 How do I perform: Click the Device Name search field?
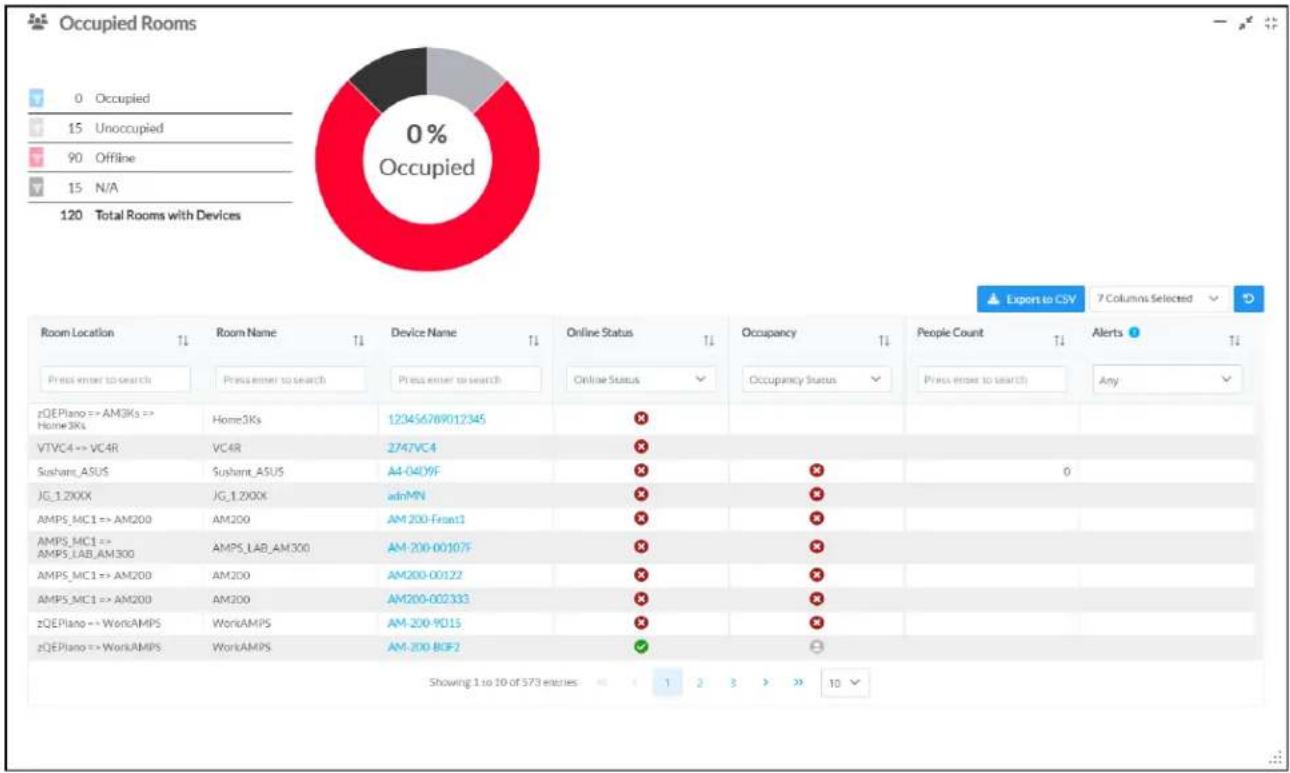pyautogui.click(x=465, y=380)
